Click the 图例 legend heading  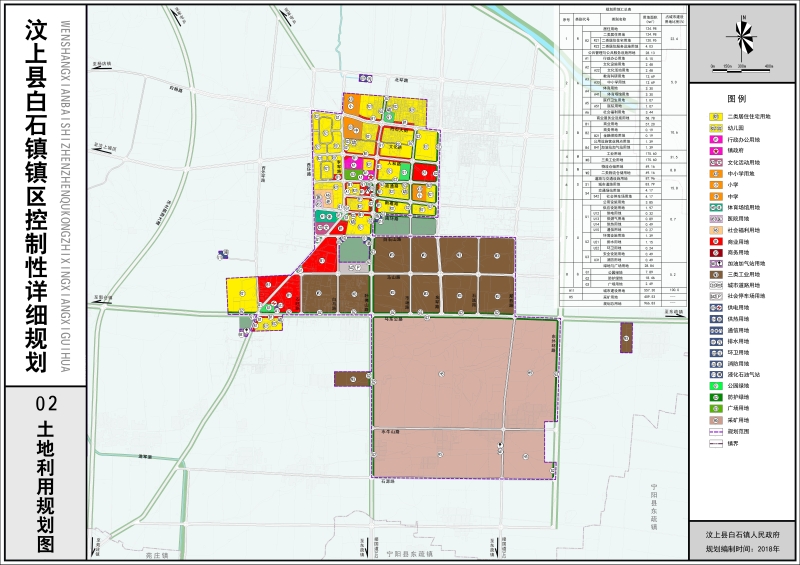click(x=738, y=99)
